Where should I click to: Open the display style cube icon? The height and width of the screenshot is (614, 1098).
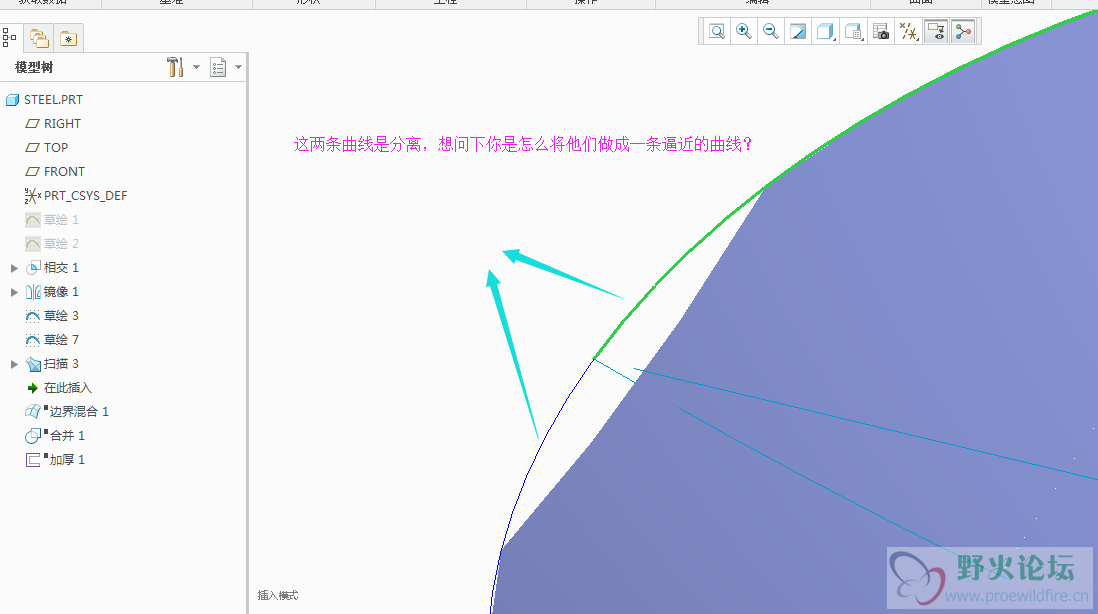pyautogui.click(x=826, y=32)
